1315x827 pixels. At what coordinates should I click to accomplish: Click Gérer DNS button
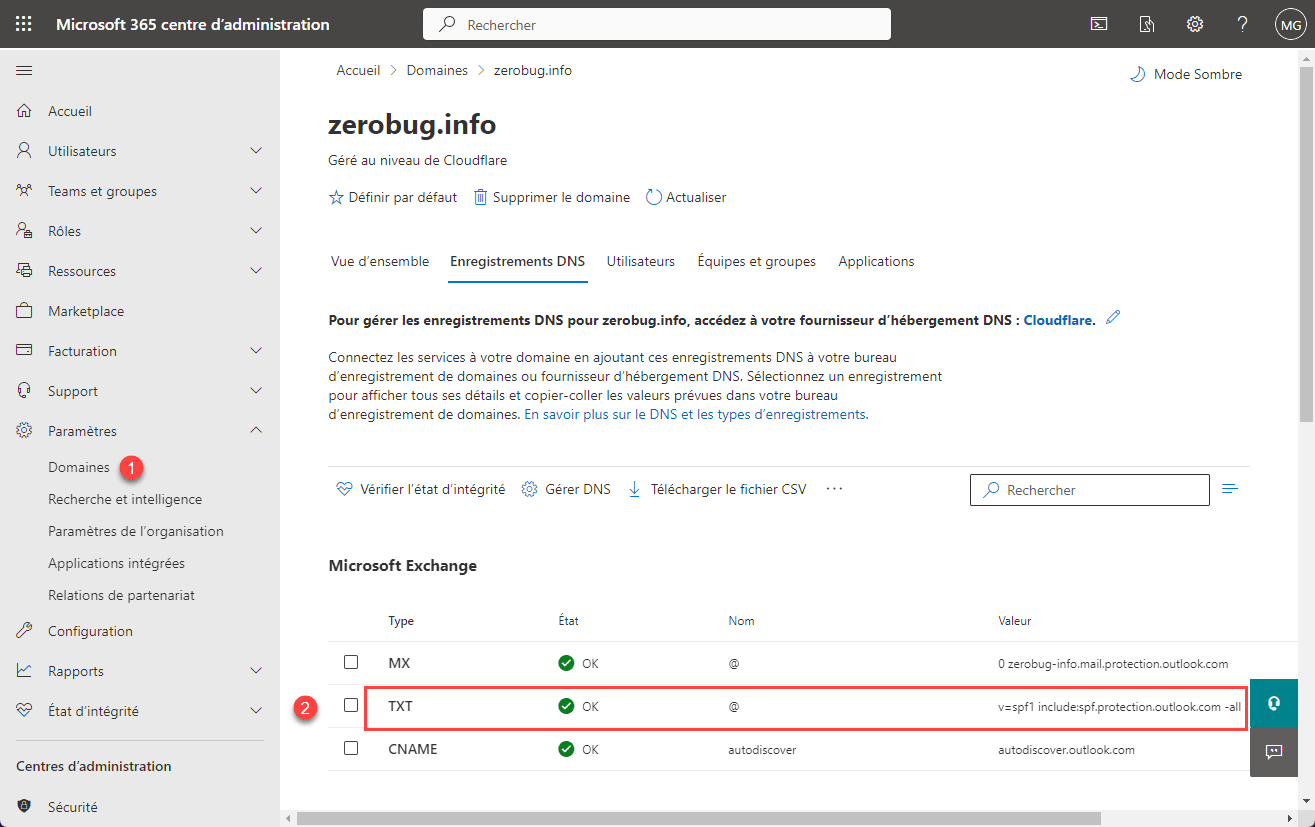[566, 489]
